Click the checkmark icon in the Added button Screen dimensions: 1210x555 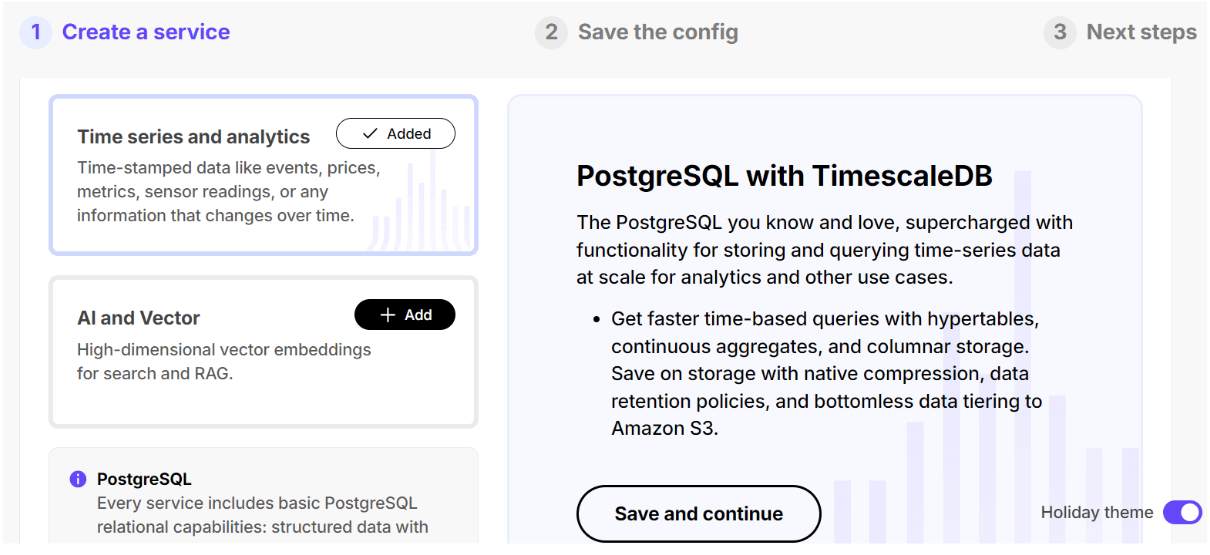coord(370,134)
